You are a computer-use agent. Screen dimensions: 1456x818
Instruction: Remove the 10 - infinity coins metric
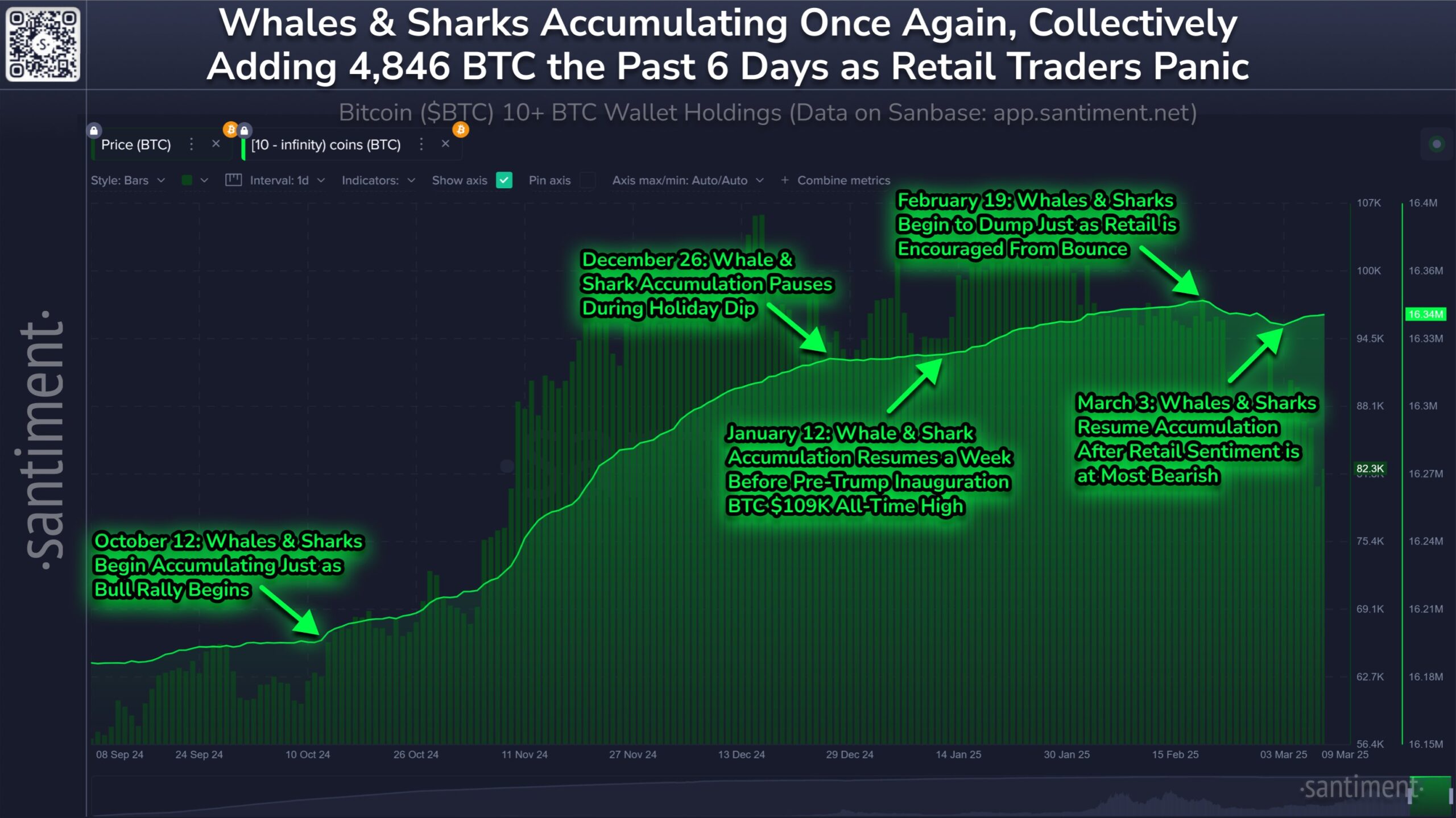click(445, 144)
